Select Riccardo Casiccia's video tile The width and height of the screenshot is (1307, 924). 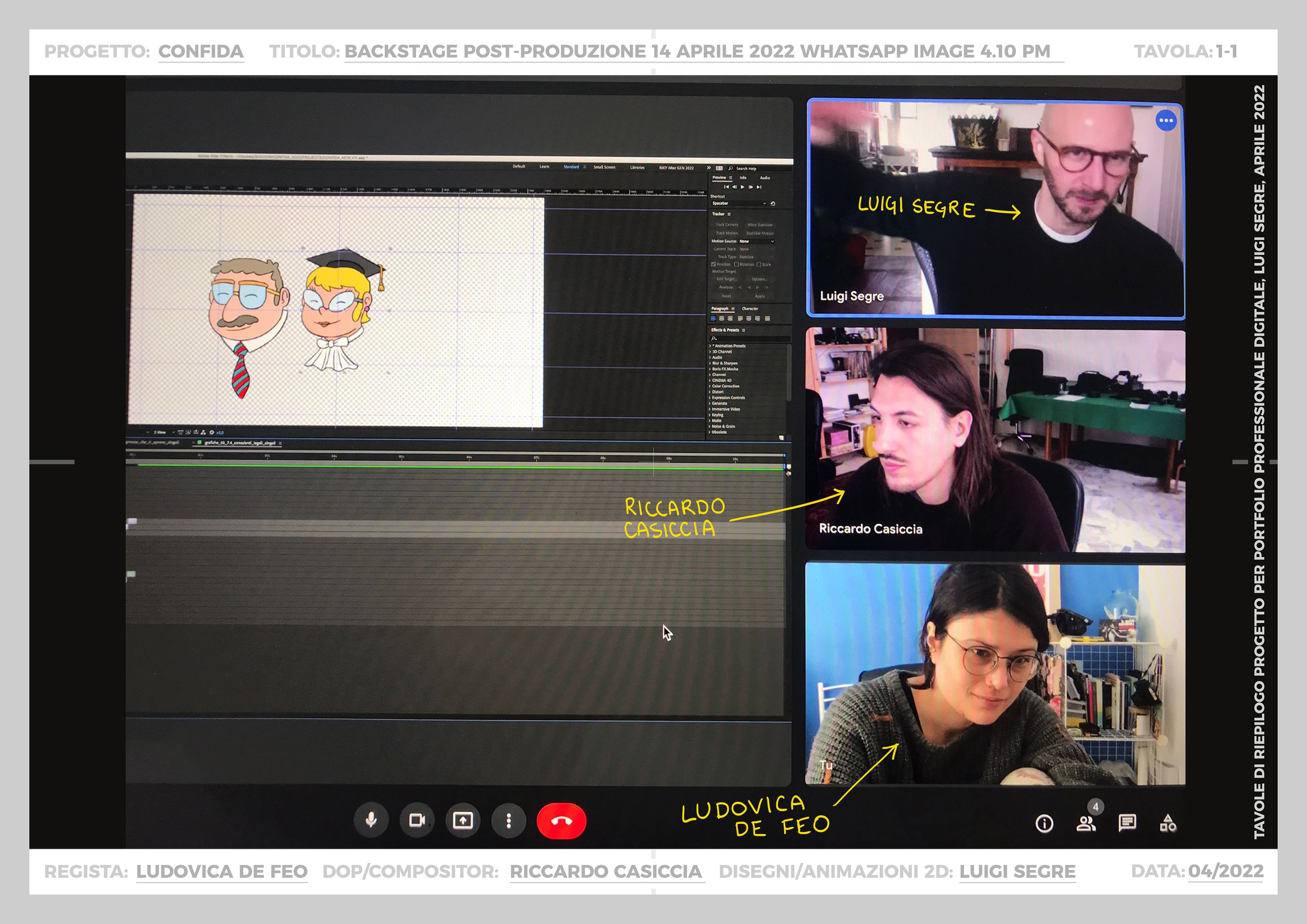995,440
